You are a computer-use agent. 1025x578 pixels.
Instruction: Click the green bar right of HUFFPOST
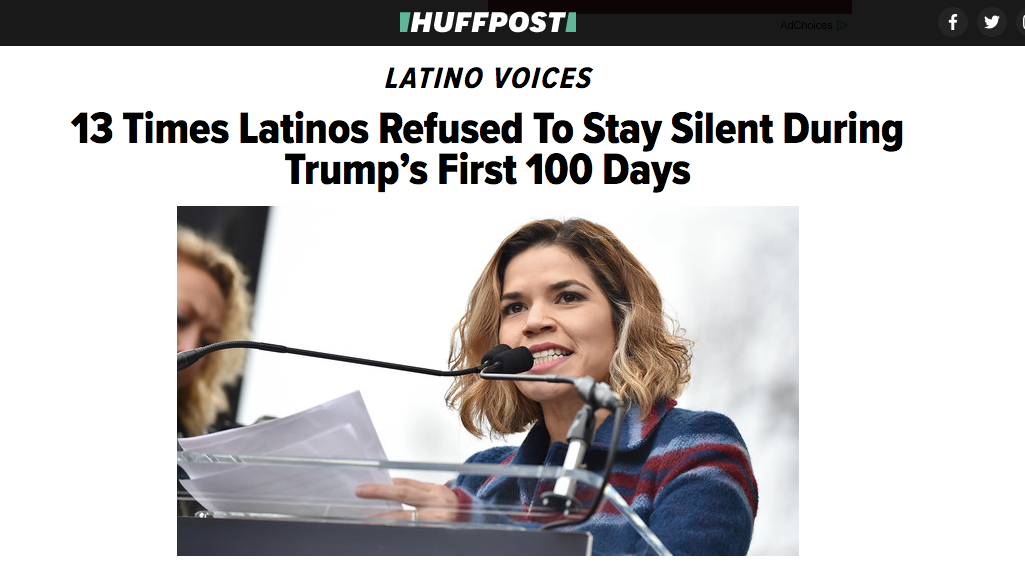click(x=571, y=23)
